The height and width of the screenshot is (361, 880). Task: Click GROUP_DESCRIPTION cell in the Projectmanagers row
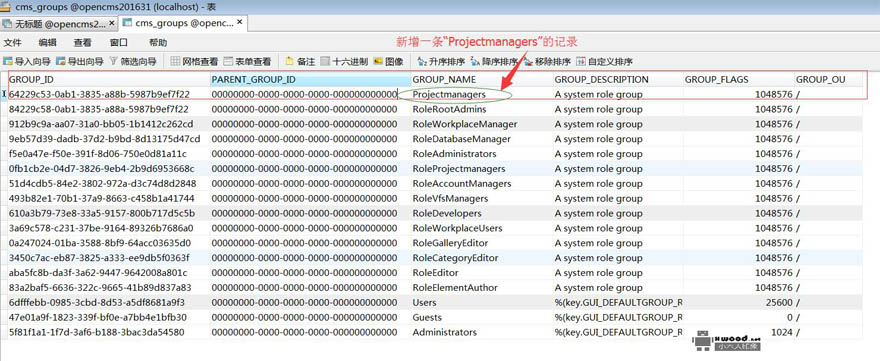click(x=618, y=94)
